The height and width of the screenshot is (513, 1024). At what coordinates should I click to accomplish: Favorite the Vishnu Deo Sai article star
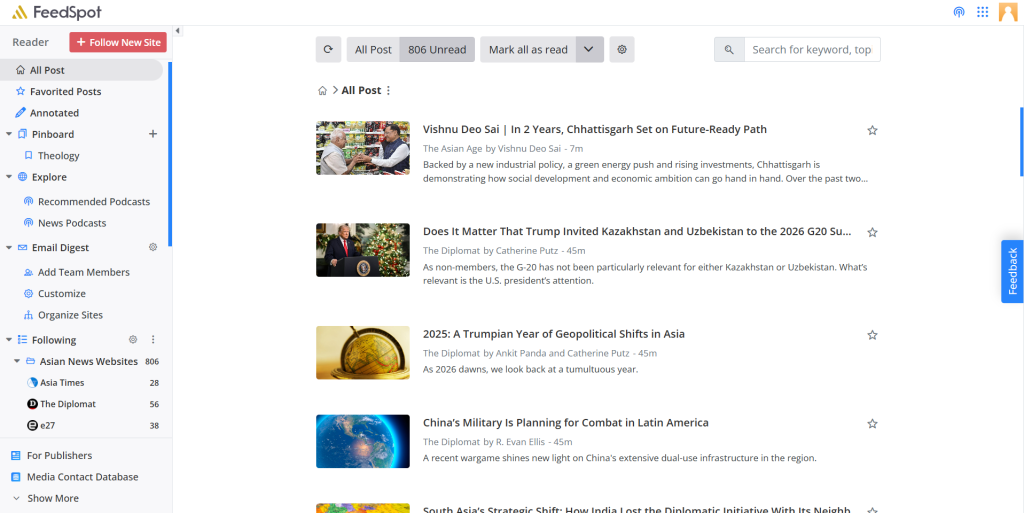coord(872,130)
